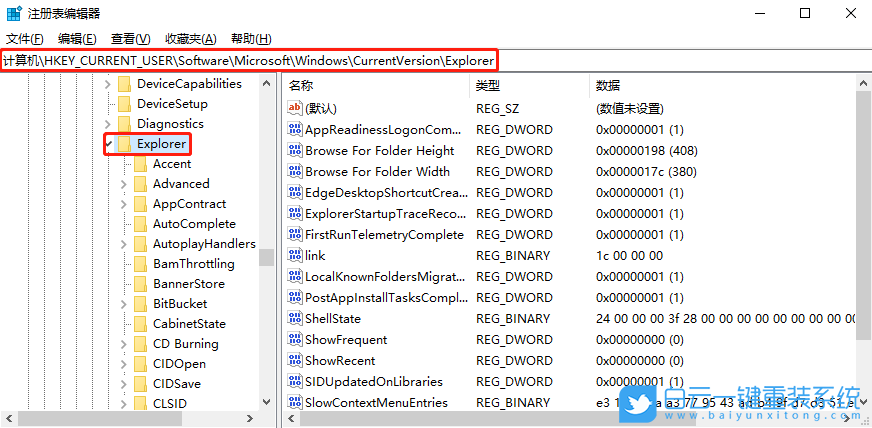Screen dimensions: 872x428
Task: Select the BamThrottling folder icon
Action: [x=140, y=264]
